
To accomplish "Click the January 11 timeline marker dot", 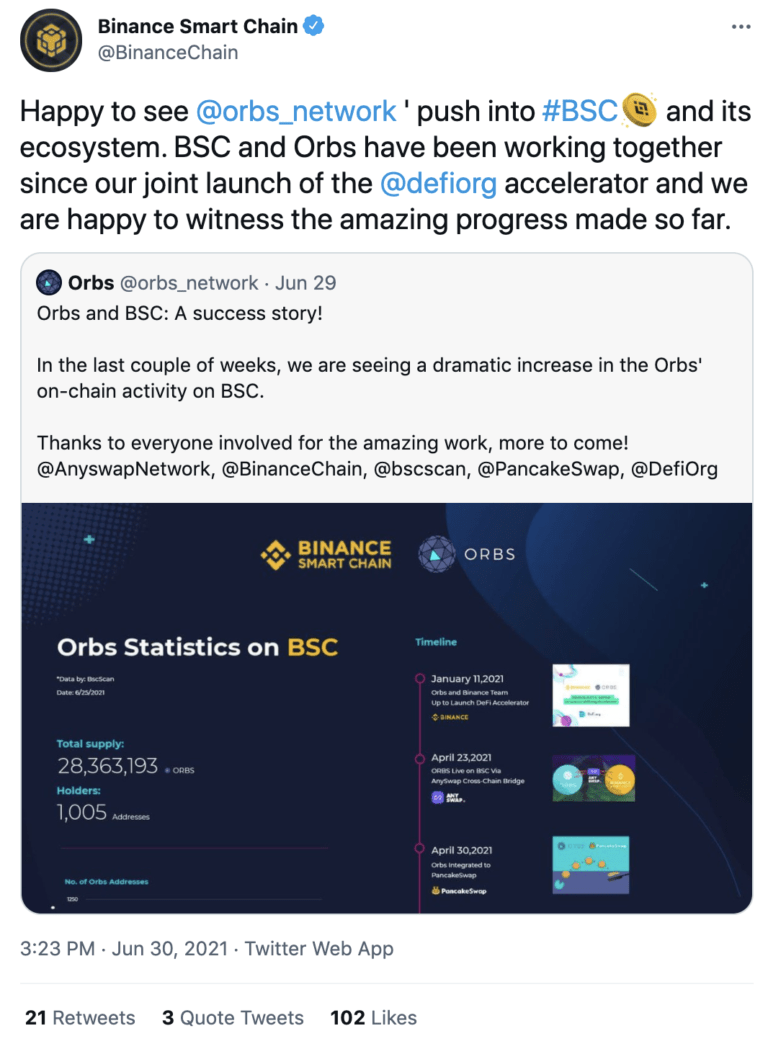I will (x=419, y=678).
